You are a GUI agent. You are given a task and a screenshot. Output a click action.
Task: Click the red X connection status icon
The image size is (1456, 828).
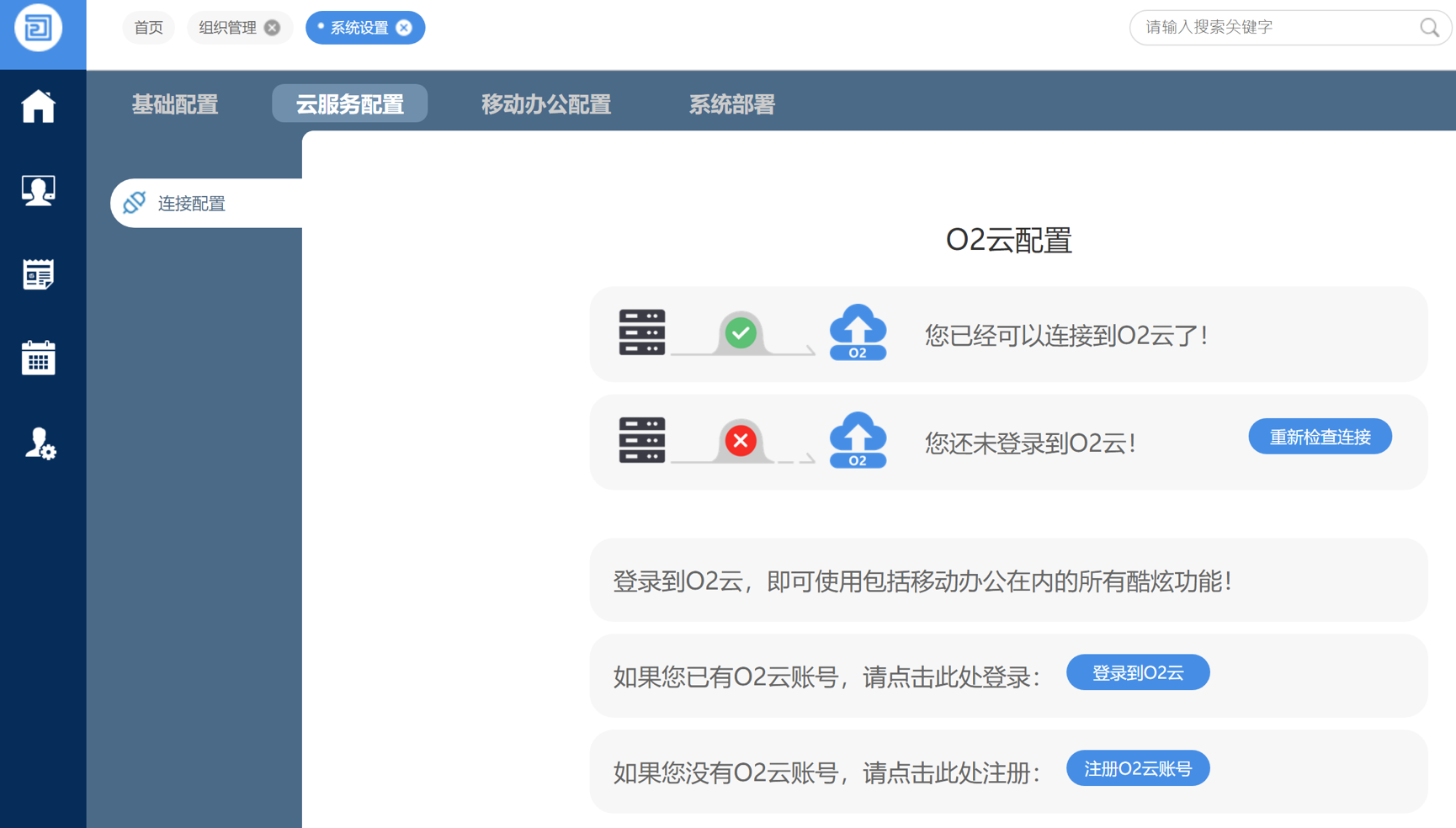pyautogui.click(x=741, y=441)
